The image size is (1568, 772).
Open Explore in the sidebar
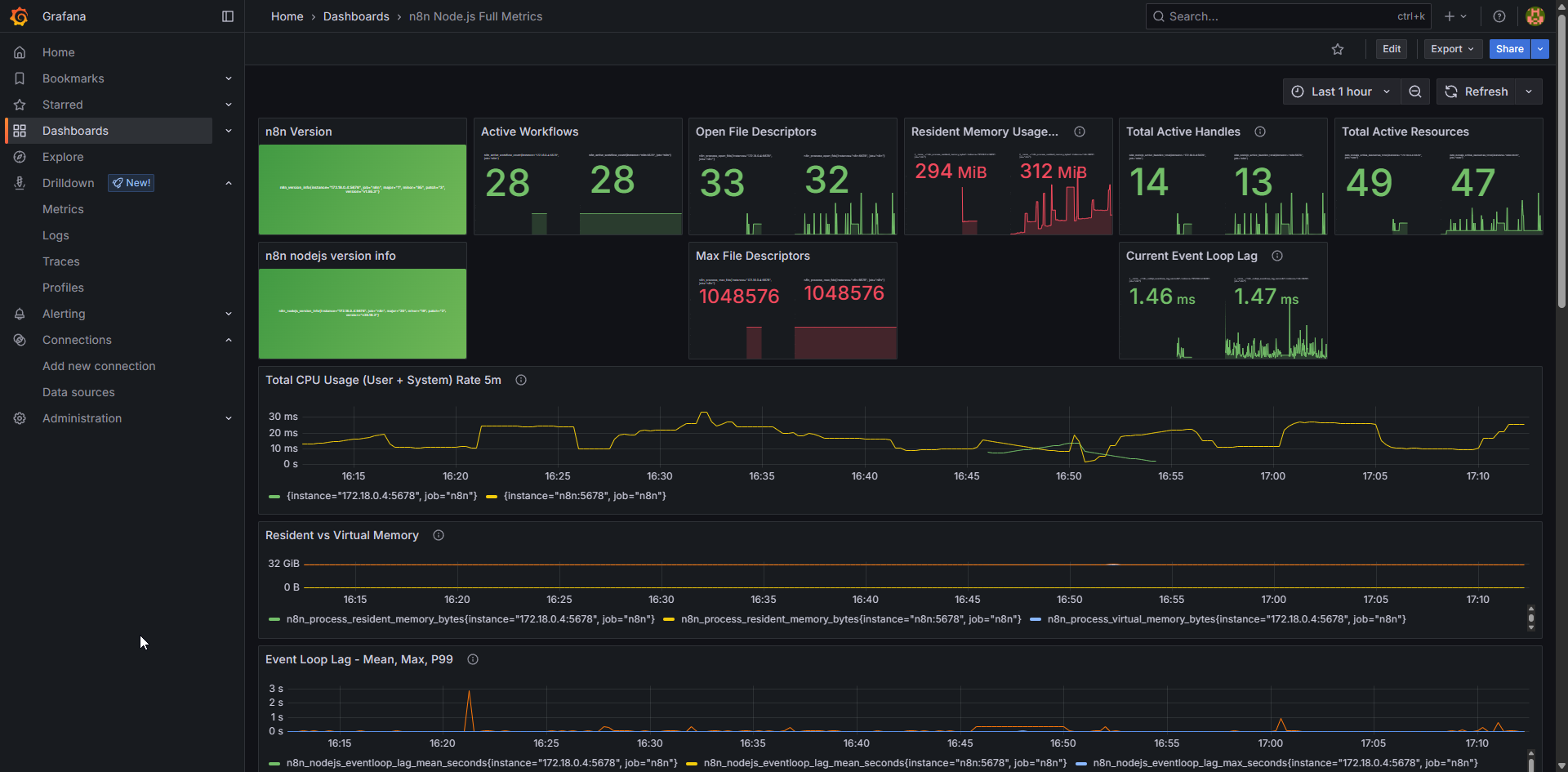pyautogui.click(x=63, y=157)
